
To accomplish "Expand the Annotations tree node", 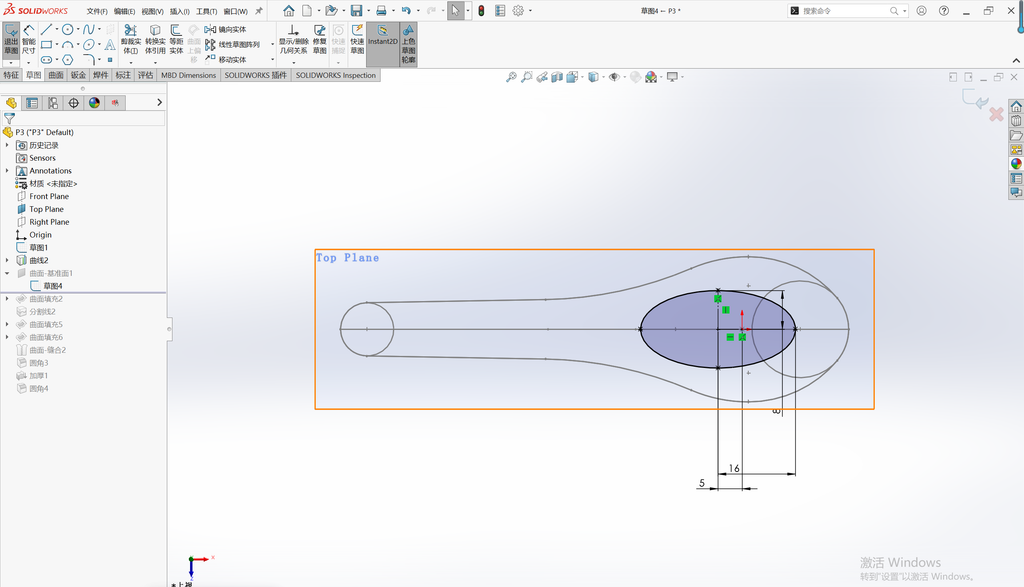I will 7,170.
